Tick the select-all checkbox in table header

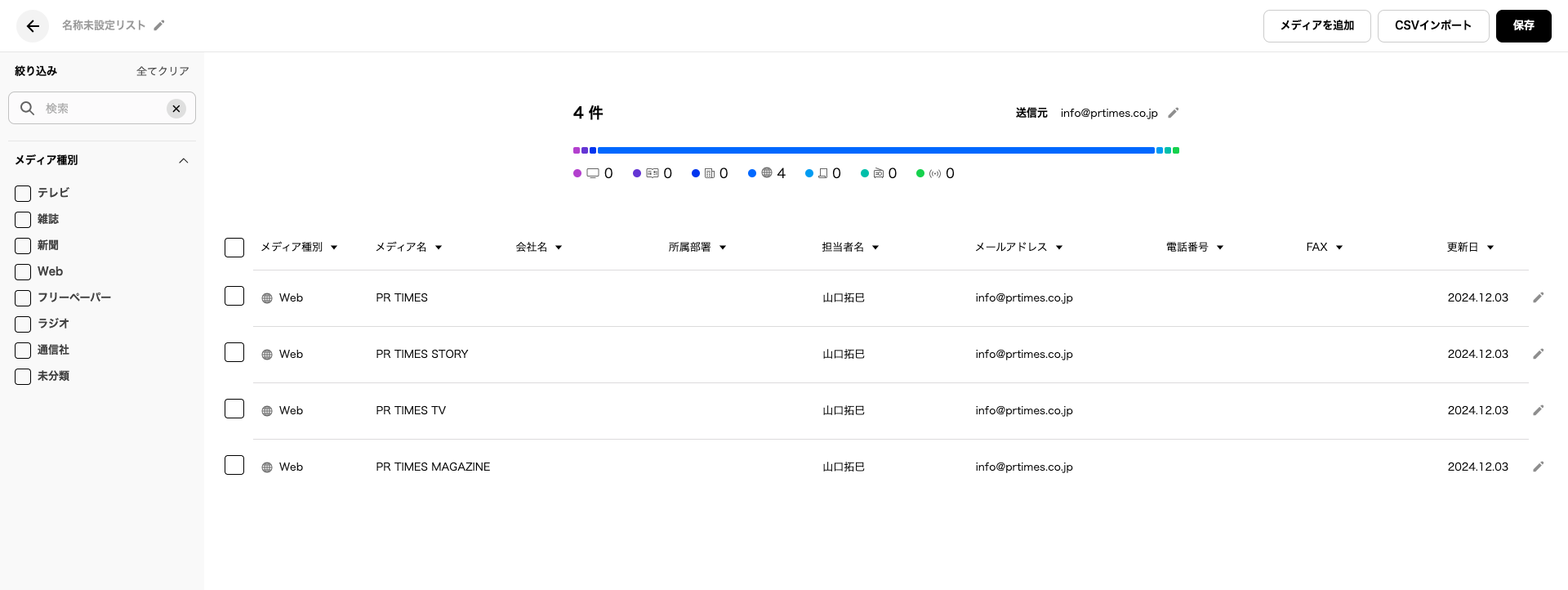point(234,248)
